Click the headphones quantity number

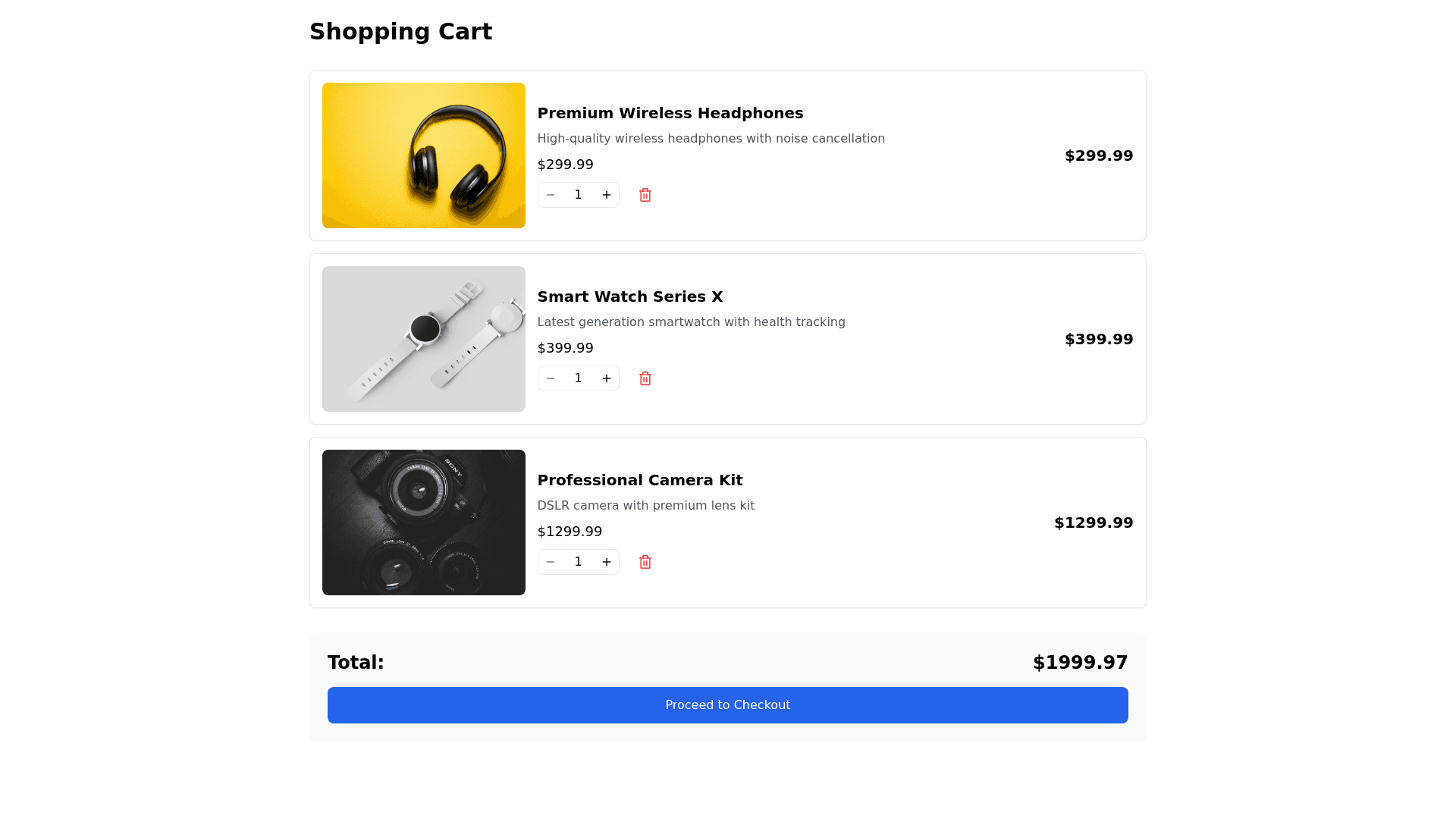579,195
